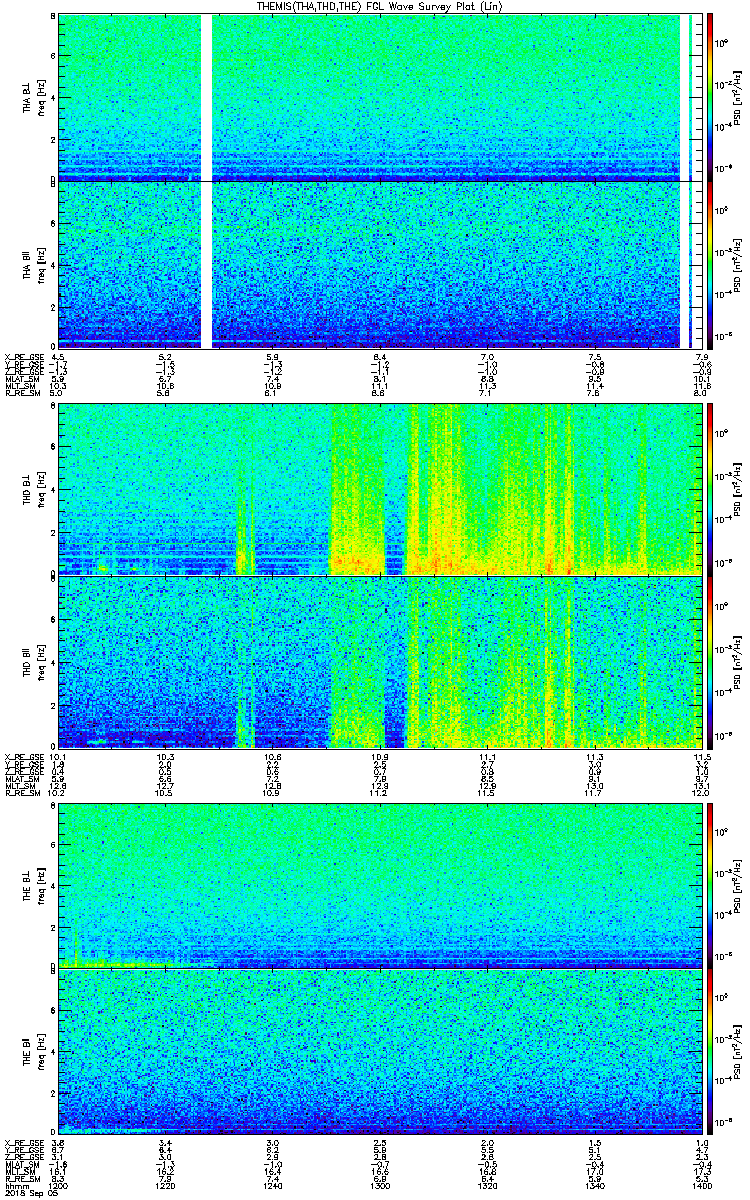Click the THD B-parallel spectrogram panel
Viewport: 750px width, 1200px height.
point(378,662)
